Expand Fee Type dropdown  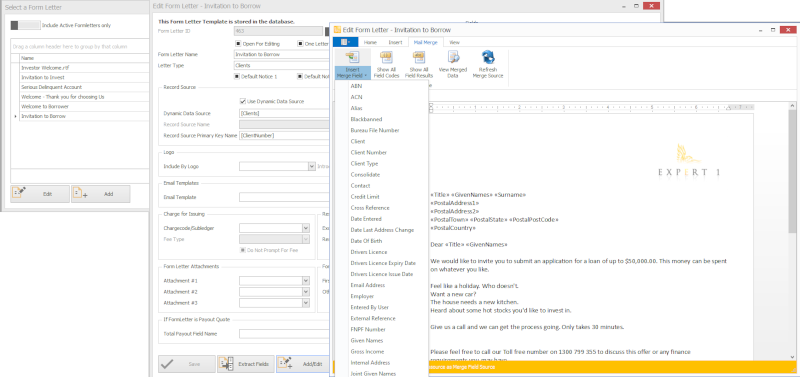(306, 239)
